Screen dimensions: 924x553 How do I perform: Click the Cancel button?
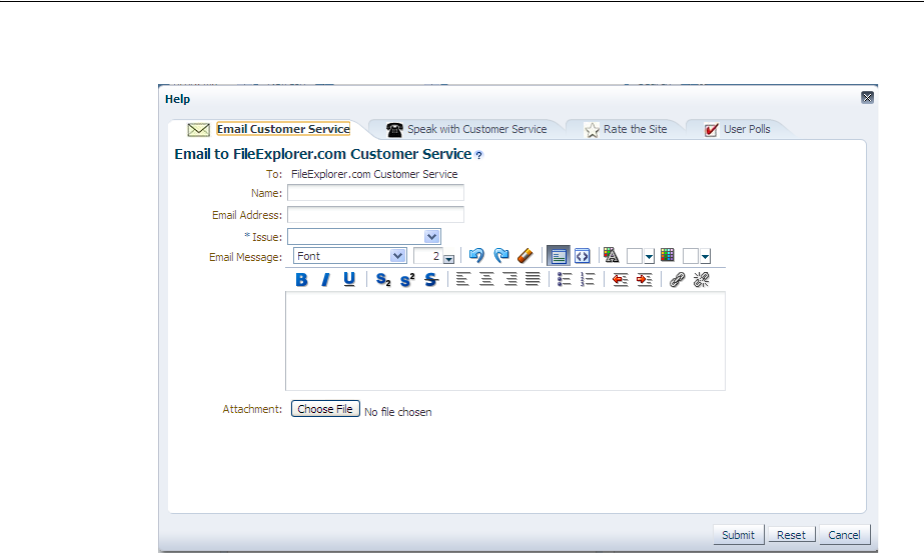(x=844, y=535)
